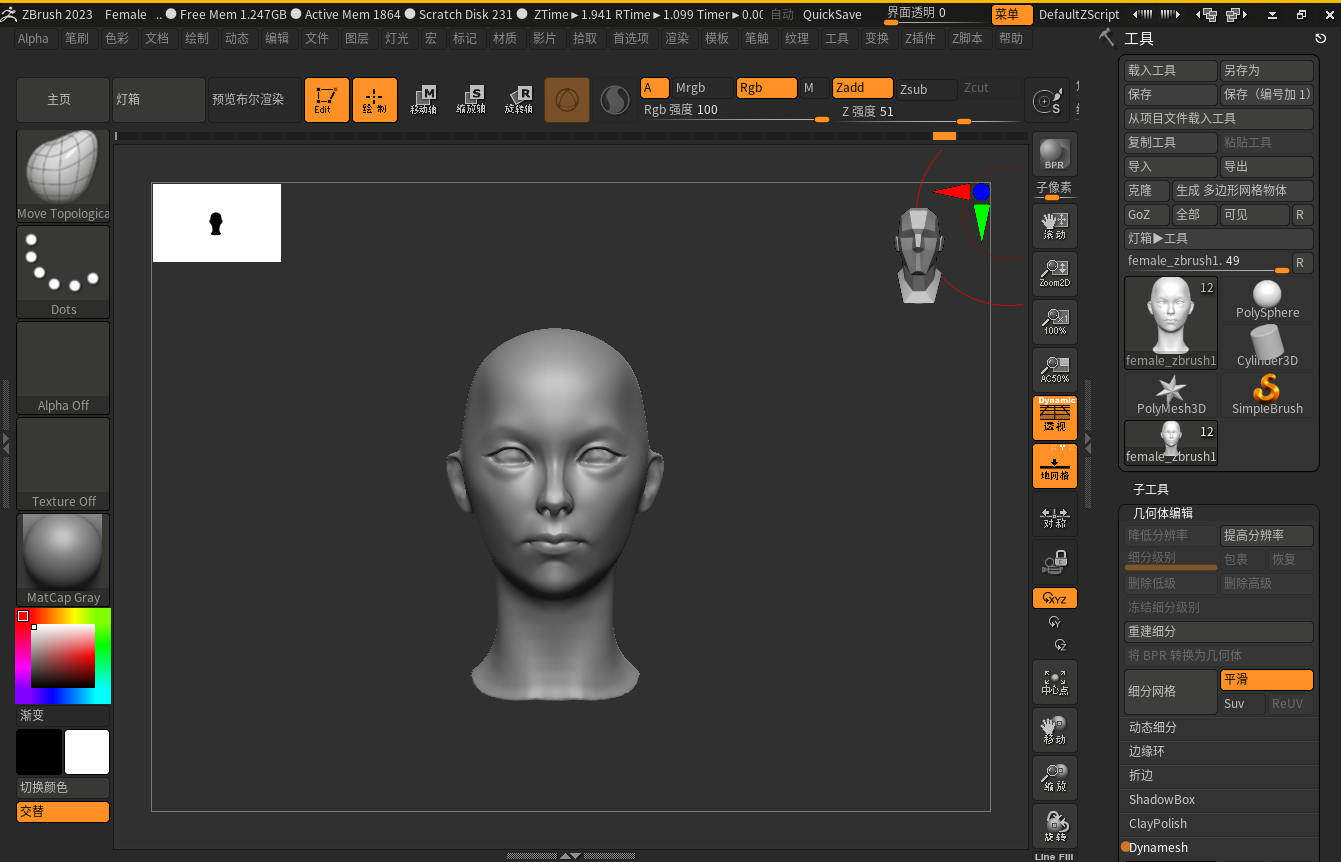Click the AC50% antialiased half-size icon
The image size is (1341, 862).
coord(1054,370)
